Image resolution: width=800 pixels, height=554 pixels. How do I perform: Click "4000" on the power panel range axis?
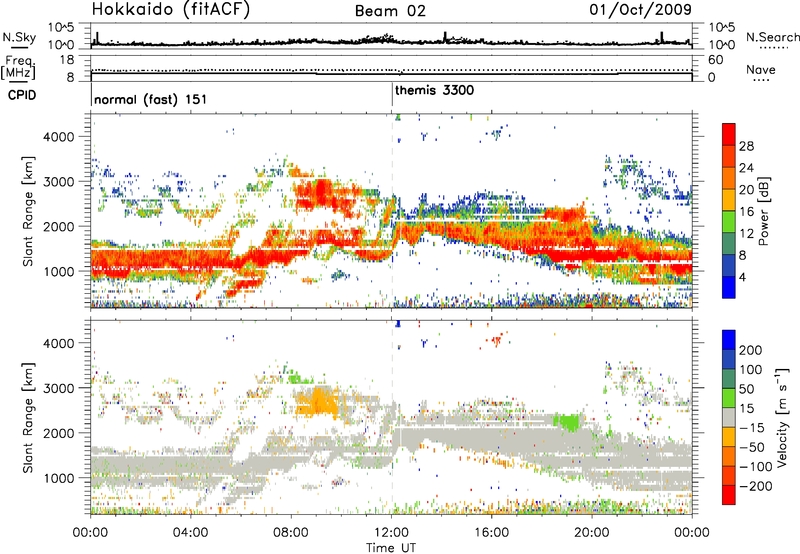58,137
